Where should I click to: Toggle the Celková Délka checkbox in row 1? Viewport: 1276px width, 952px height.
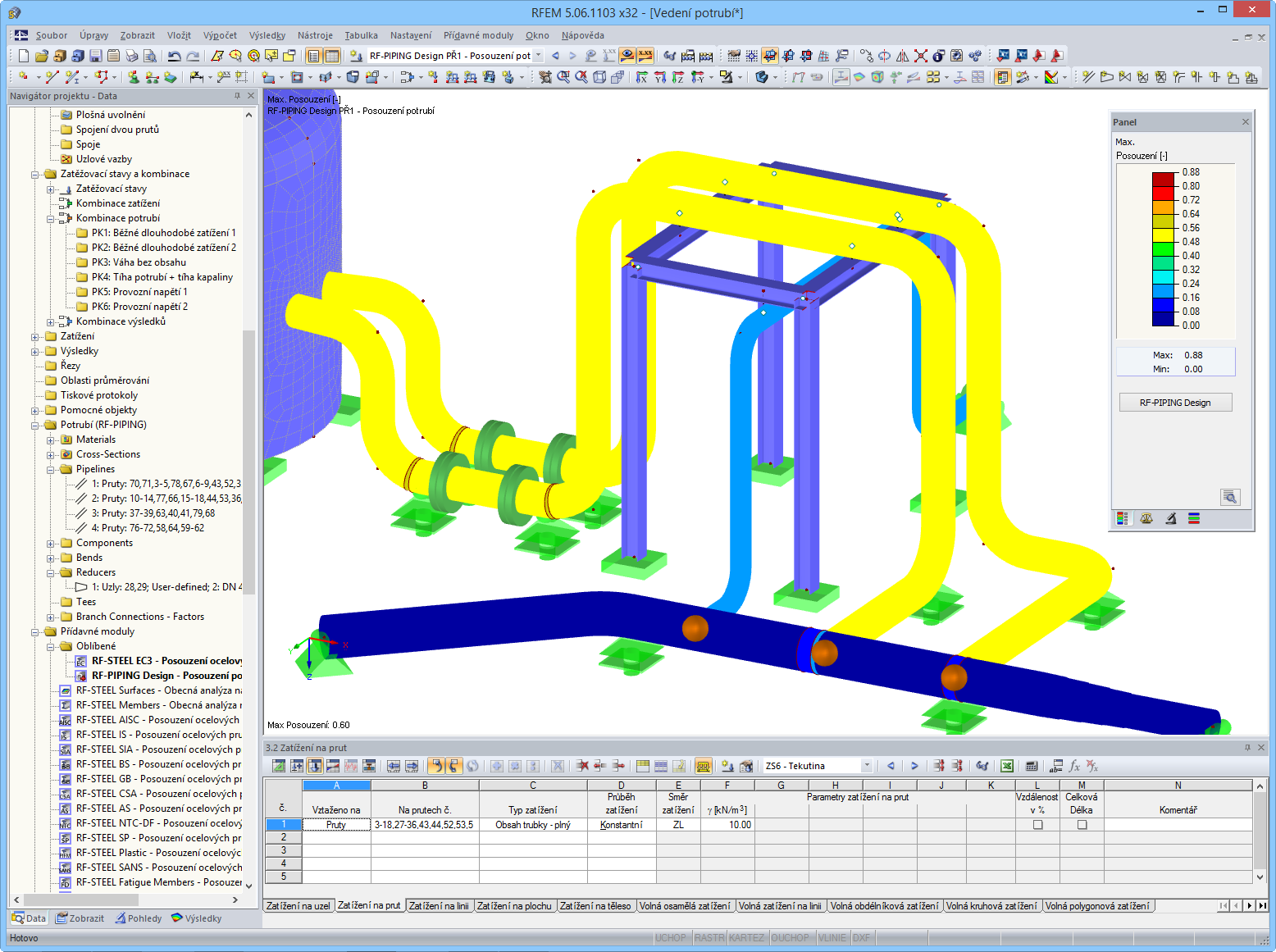tap(1082, 824)
